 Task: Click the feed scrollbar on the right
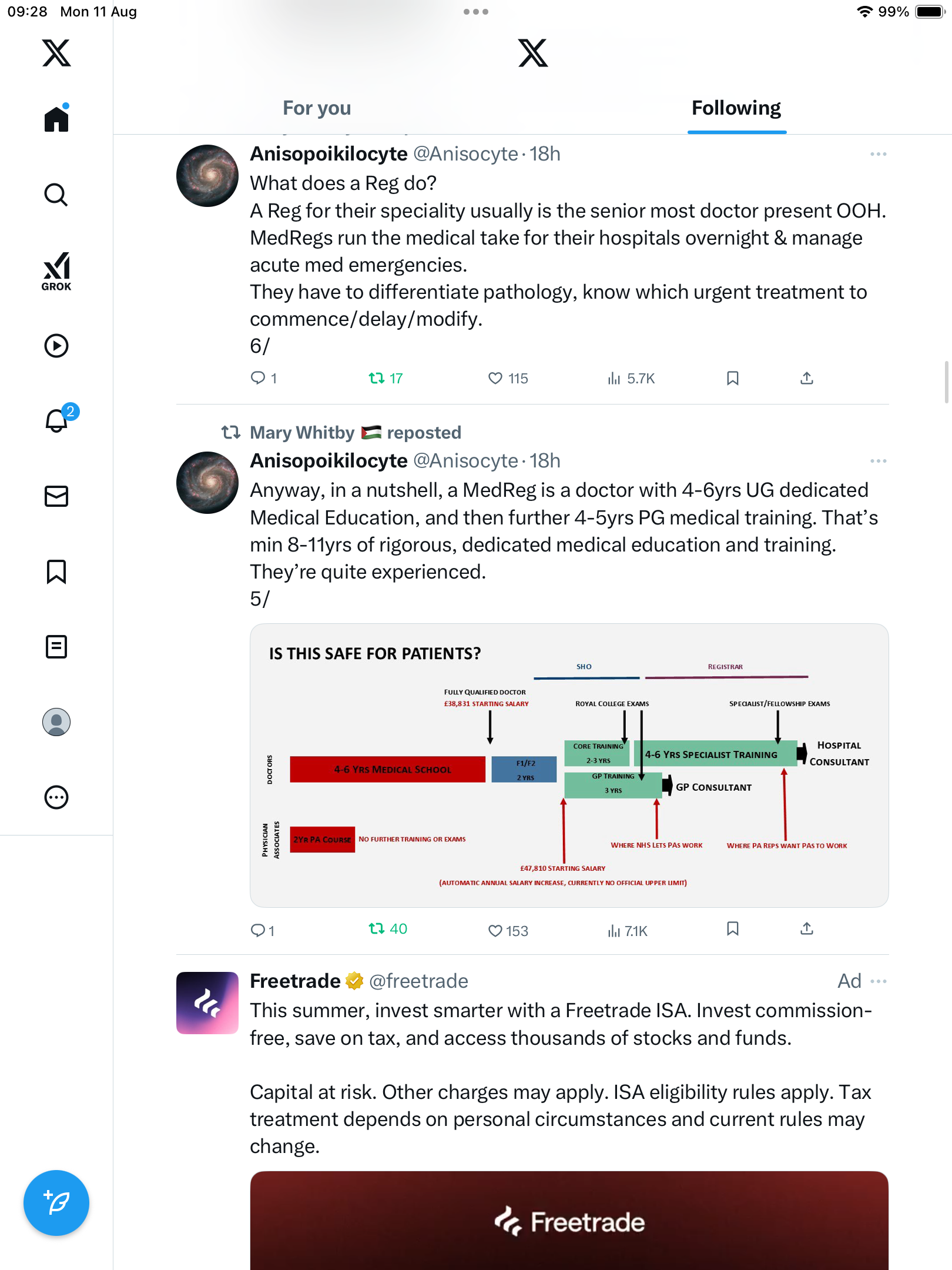[x=946, y=382]
